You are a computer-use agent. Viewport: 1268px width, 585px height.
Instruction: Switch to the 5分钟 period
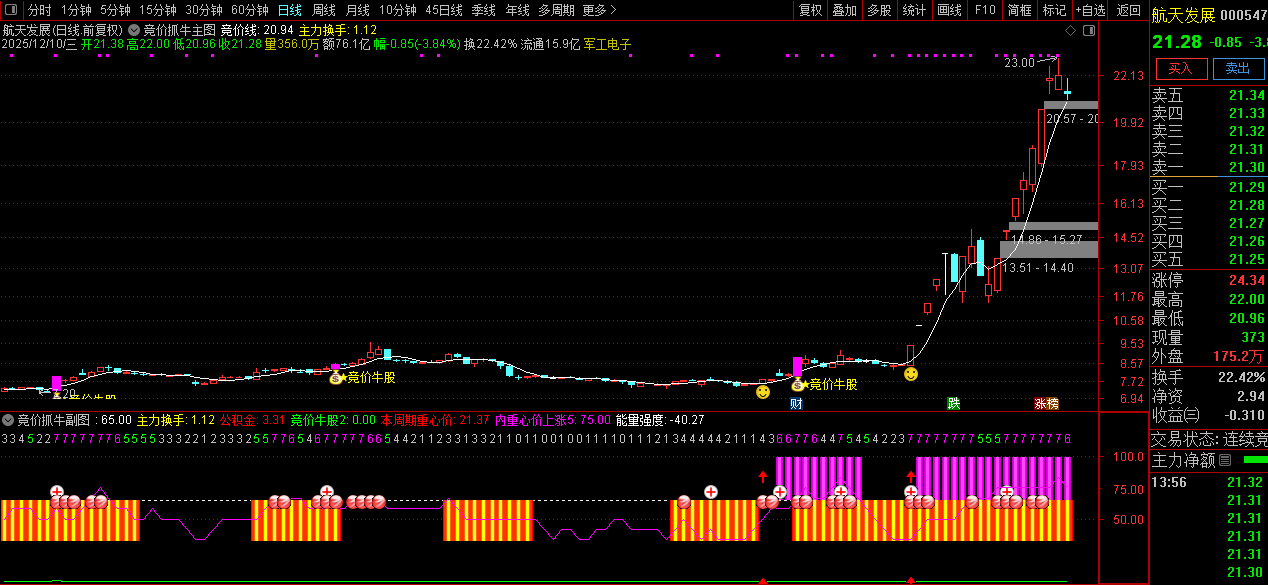tap(115, 10)
